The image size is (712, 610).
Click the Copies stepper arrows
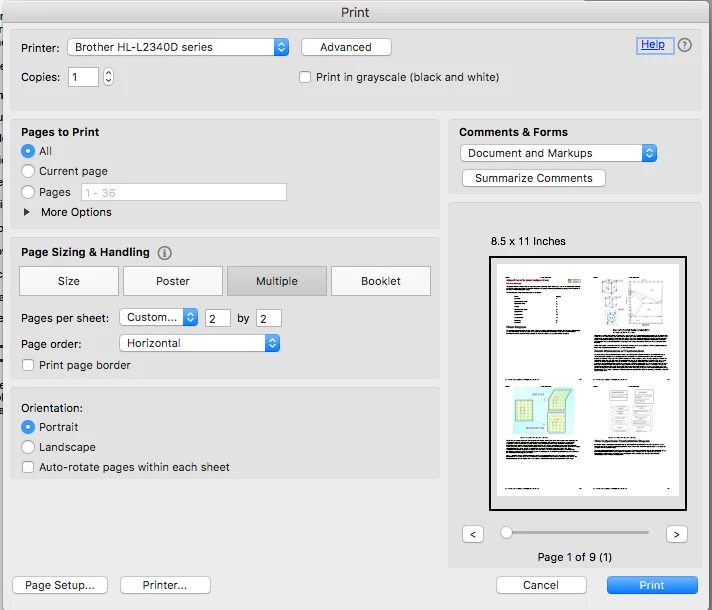108,77
